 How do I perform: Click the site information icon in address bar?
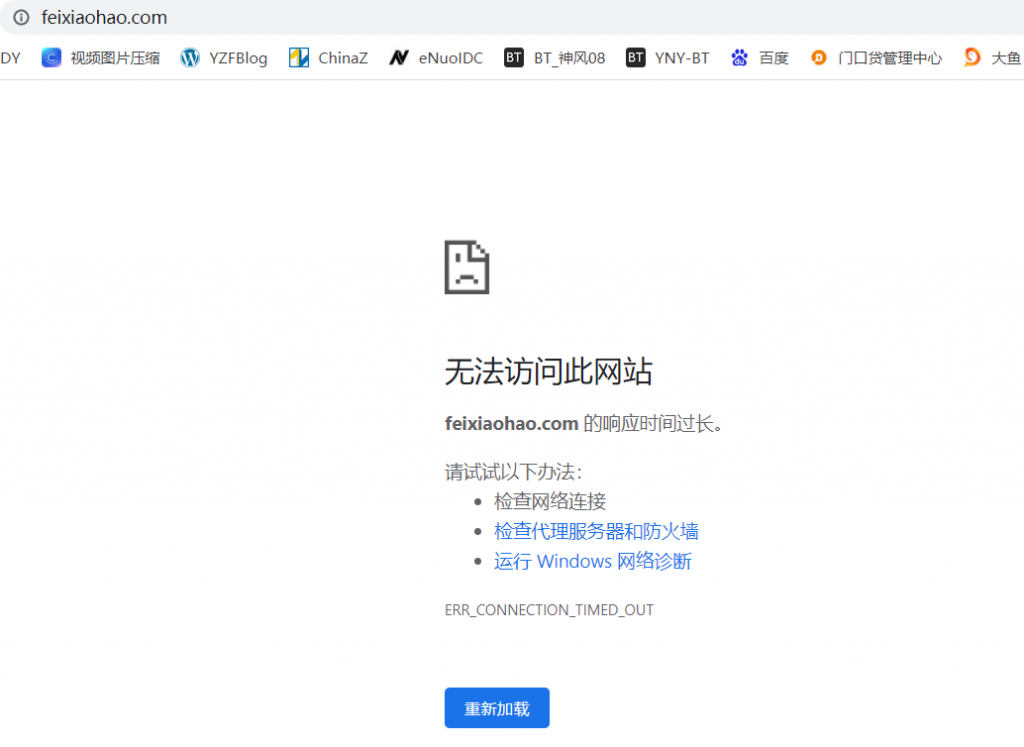click(21, 18)
